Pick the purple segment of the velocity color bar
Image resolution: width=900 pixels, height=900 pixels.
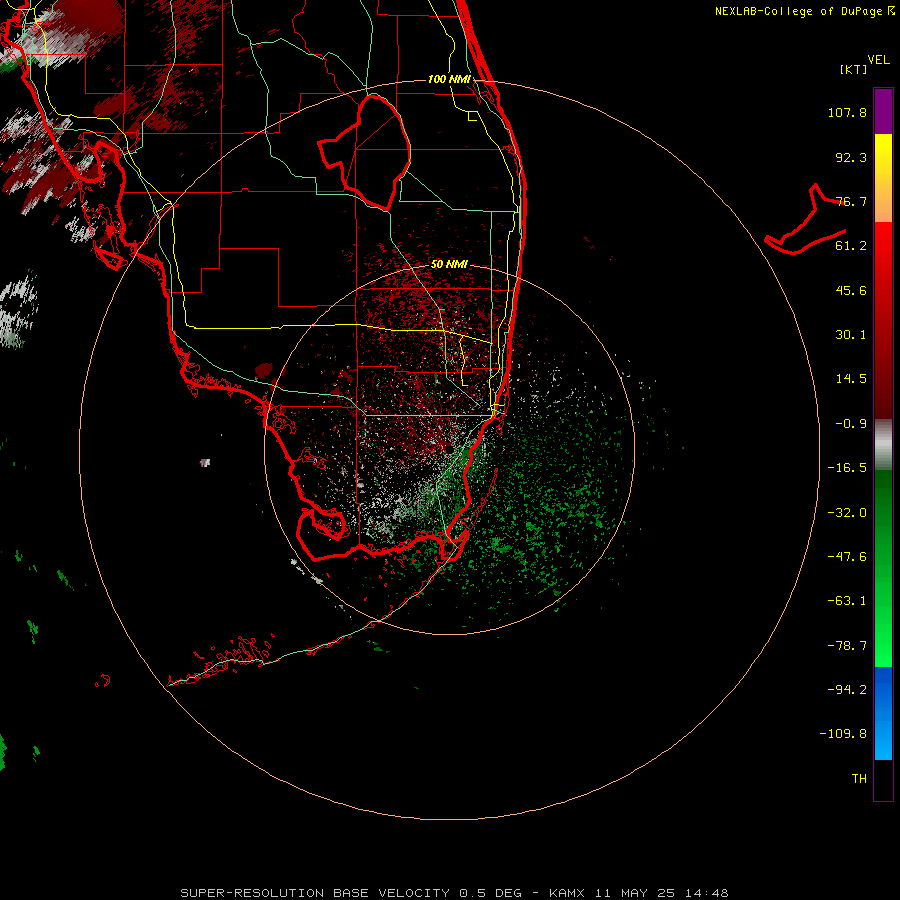pyautogui.click(x=883, y=111)
